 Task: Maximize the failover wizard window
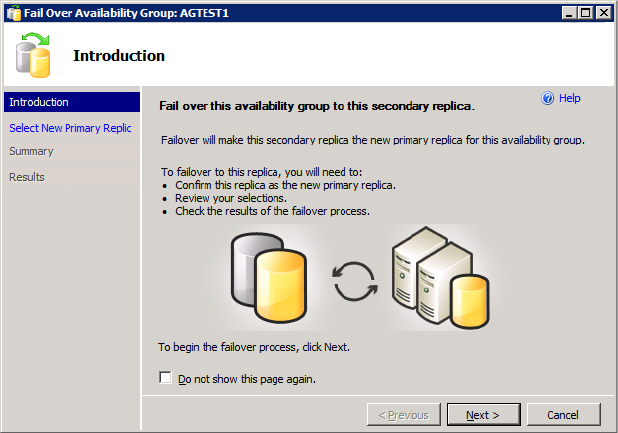586,12
